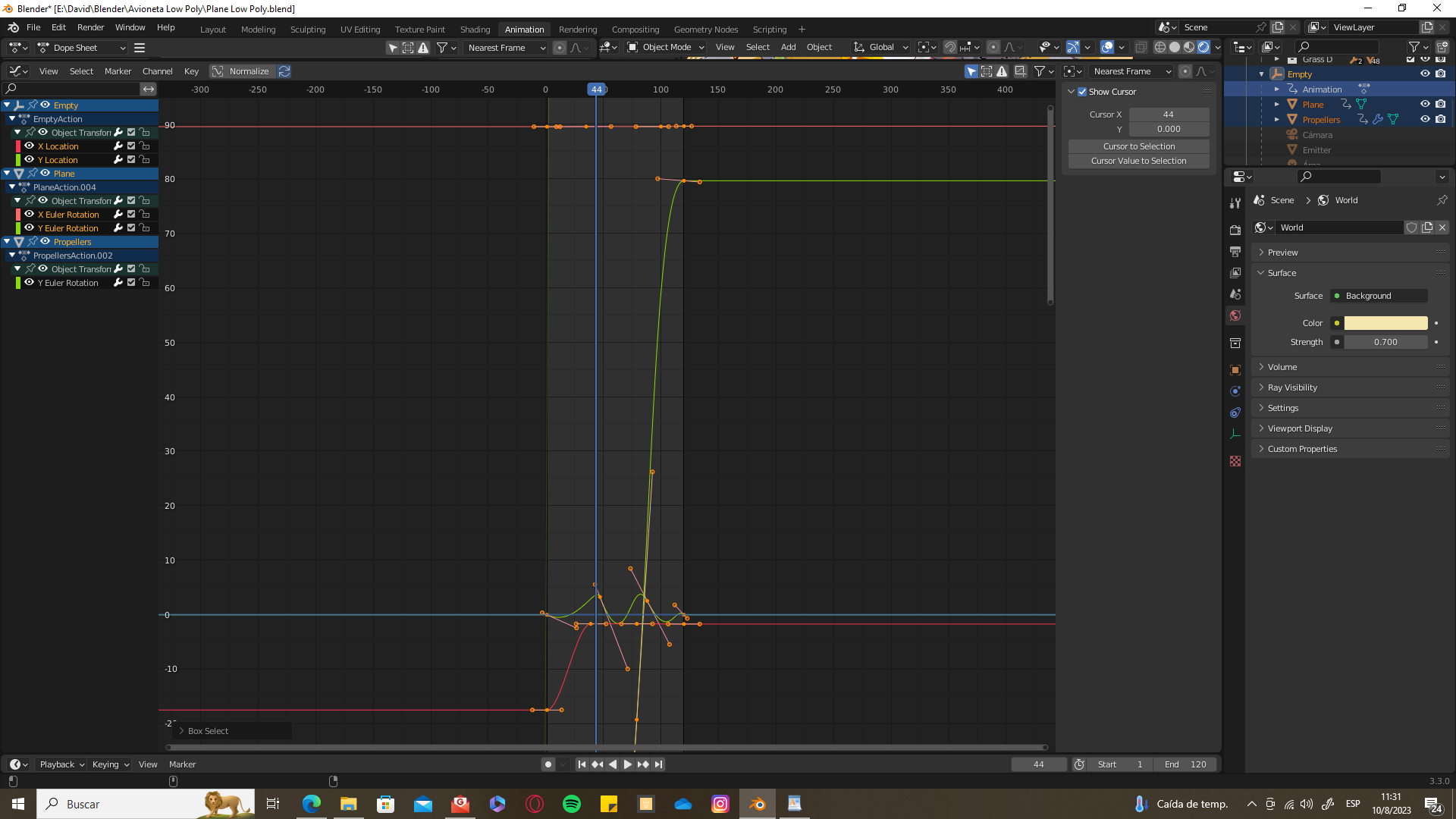The width and height of the screenshot is (1456, 819).
Task: Click the Normalize refresh icon
Action: [284, 71]
